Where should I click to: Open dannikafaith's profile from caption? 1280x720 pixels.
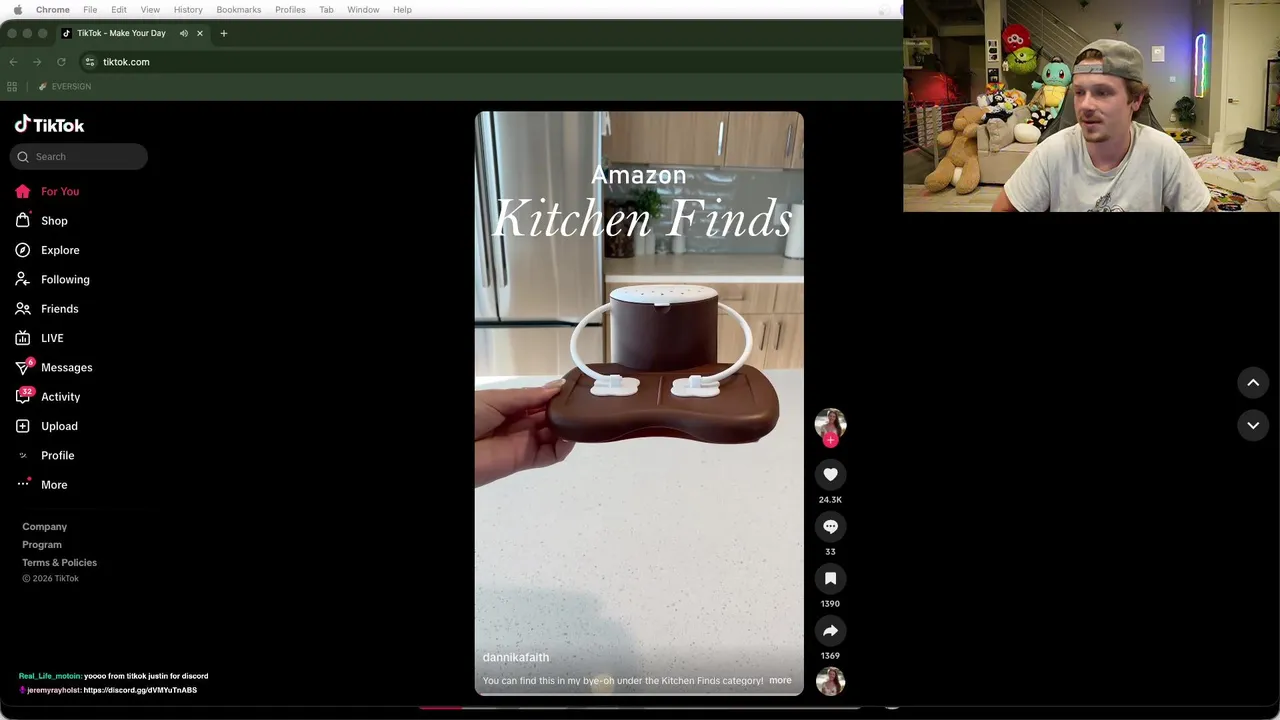coord(516,657)
